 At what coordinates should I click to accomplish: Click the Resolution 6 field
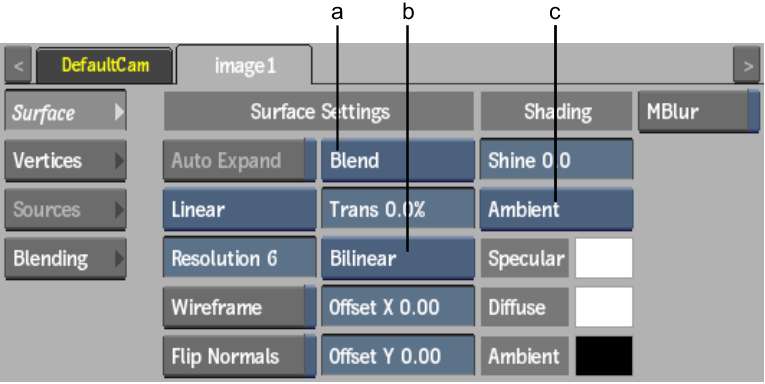[x=239, y=258]
